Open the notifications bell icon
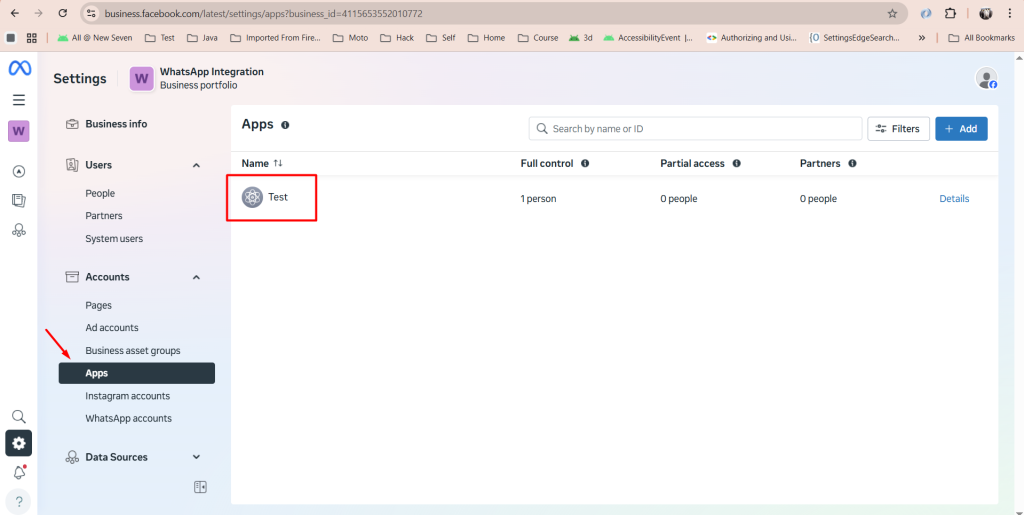The width and height of the screenshot is (1024, 515). 18,472
